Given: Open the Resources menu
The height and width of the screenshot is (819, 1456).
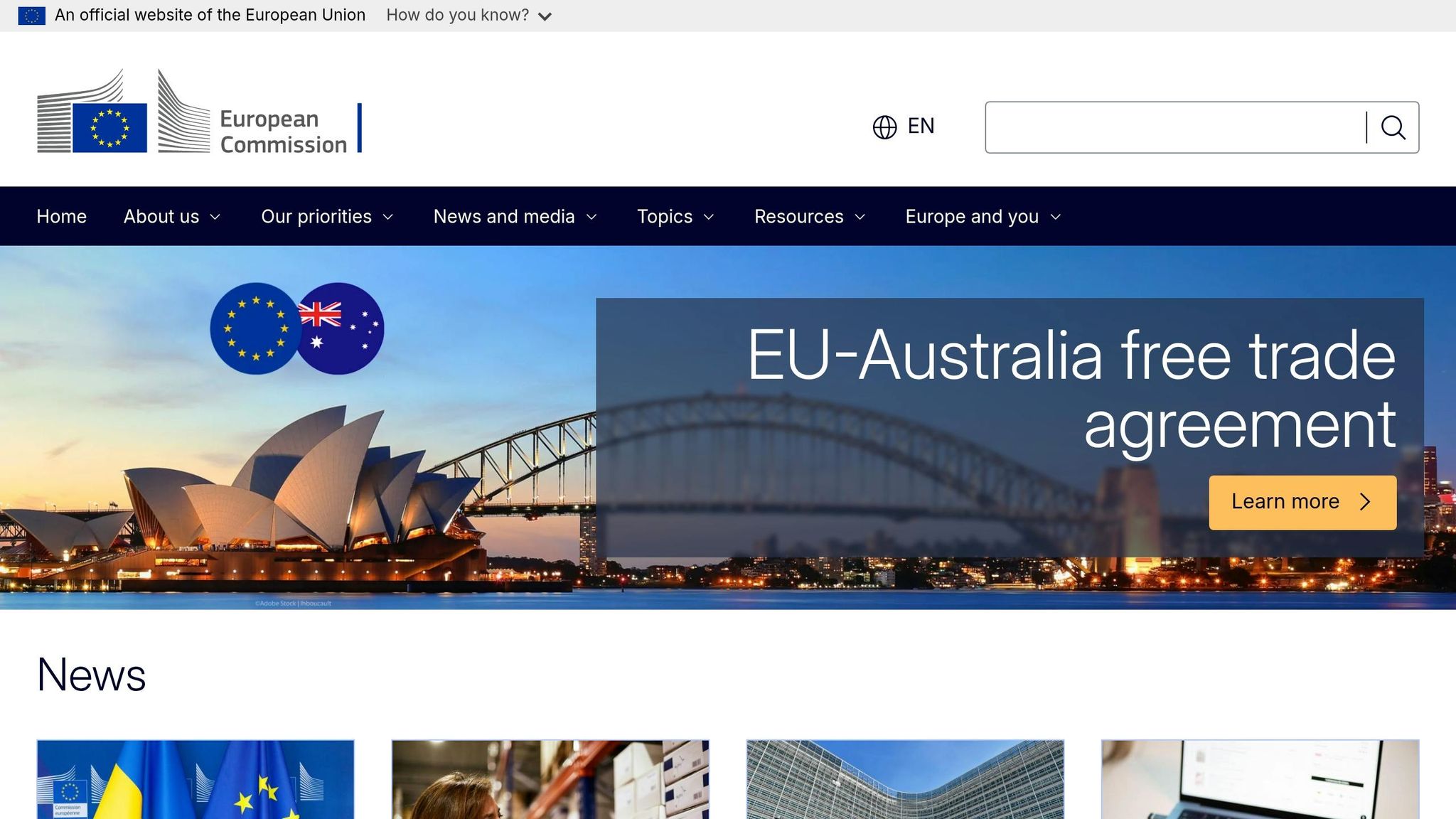Looking at the screenshot, I should pos(809,217).
